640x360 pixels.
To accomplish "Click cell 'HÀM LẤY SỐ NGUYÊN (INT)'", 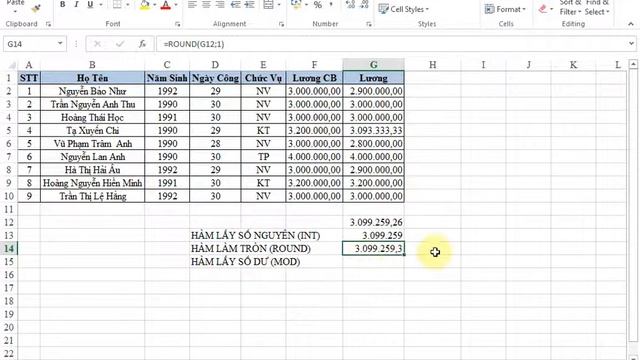I will [256, 236].
